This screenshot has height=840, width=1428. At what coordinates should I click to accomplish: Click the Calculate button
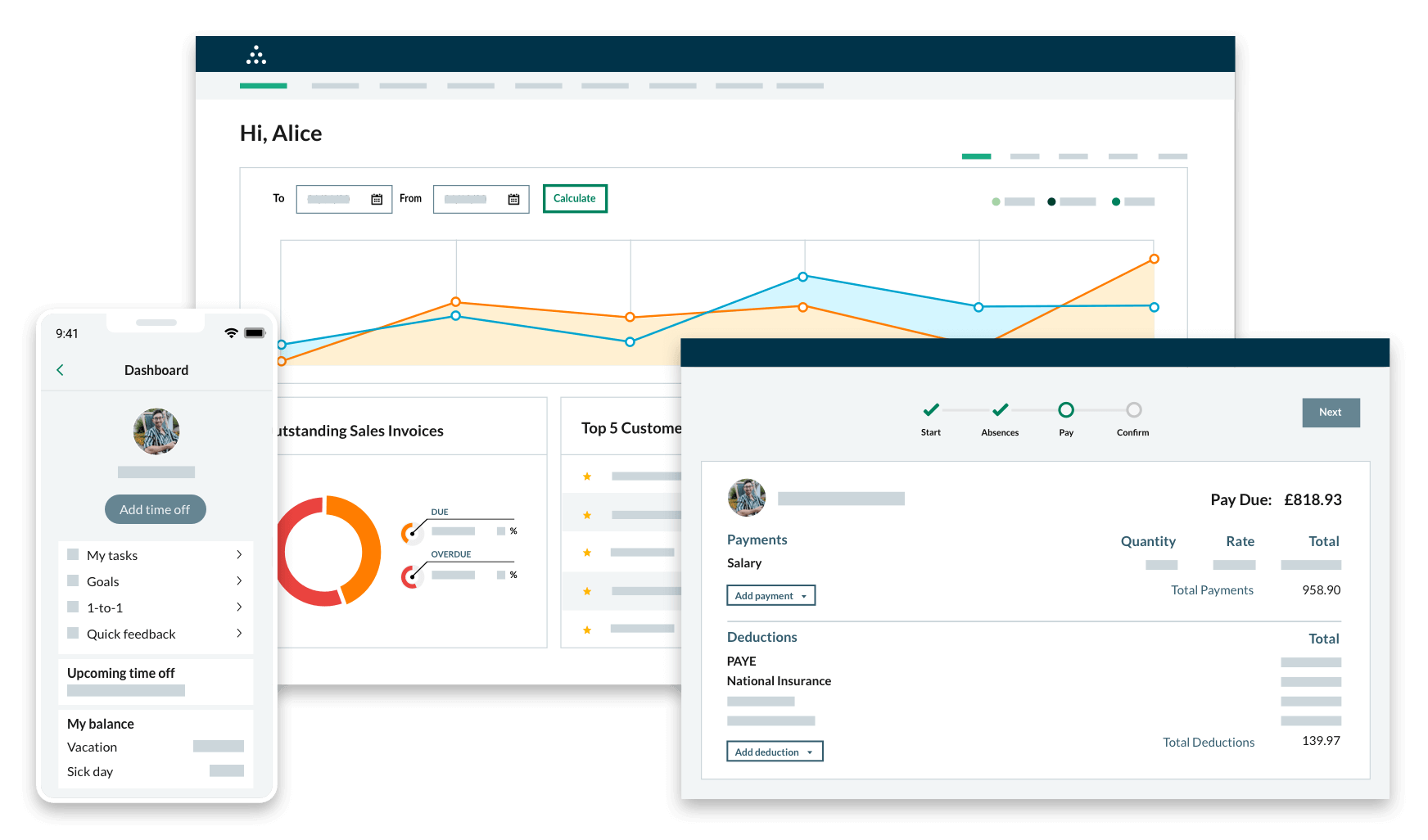point(575,198)
